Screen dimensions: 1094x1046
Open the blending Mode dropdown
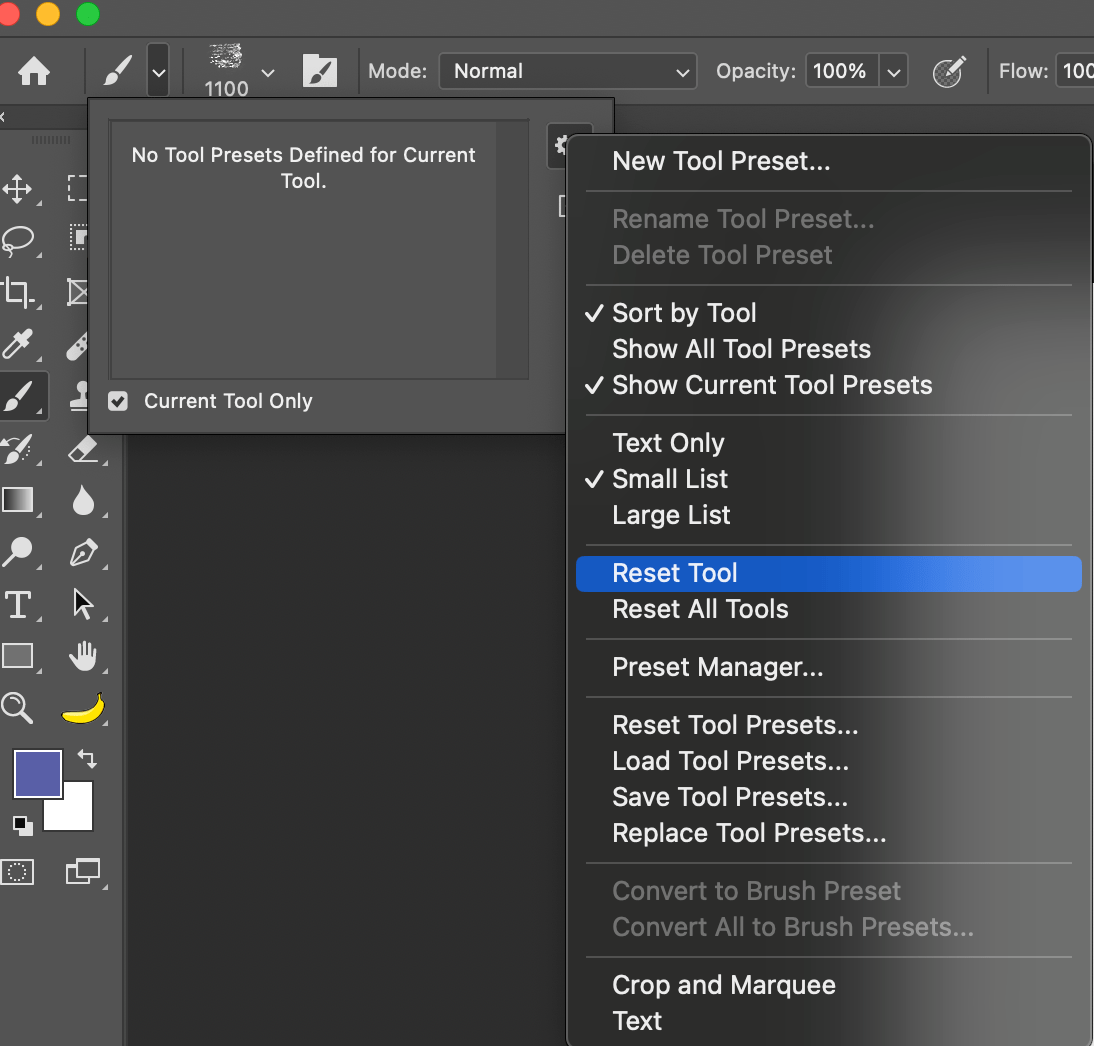[567, 71]
